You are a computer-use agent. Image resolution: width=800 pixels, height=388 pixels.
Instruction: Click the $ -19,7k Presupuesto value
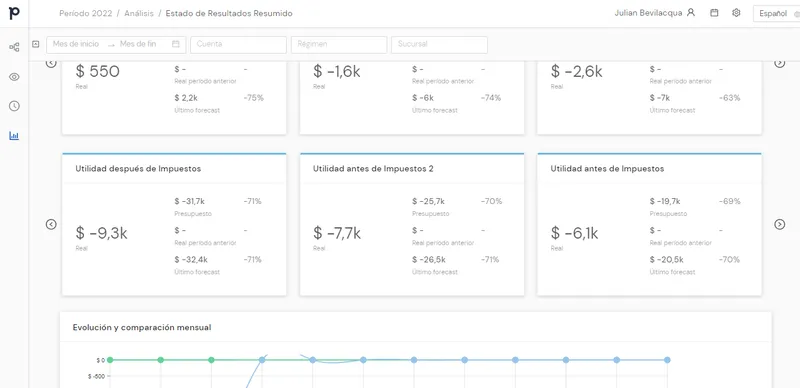click(x=665, y=202)
